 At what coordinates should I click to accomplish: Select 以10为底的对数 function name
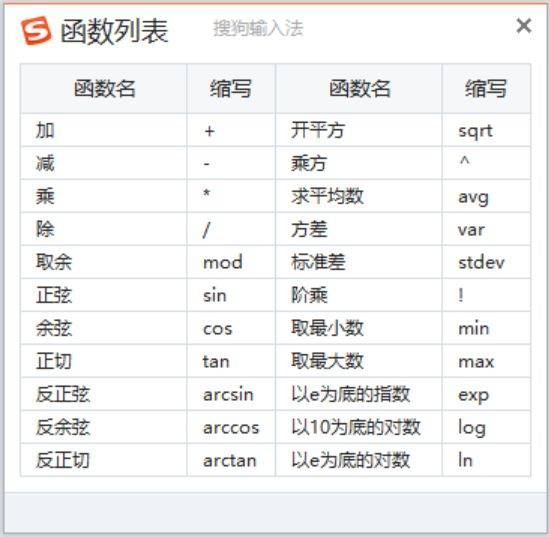pyautogui.click(x=356, y=427)
